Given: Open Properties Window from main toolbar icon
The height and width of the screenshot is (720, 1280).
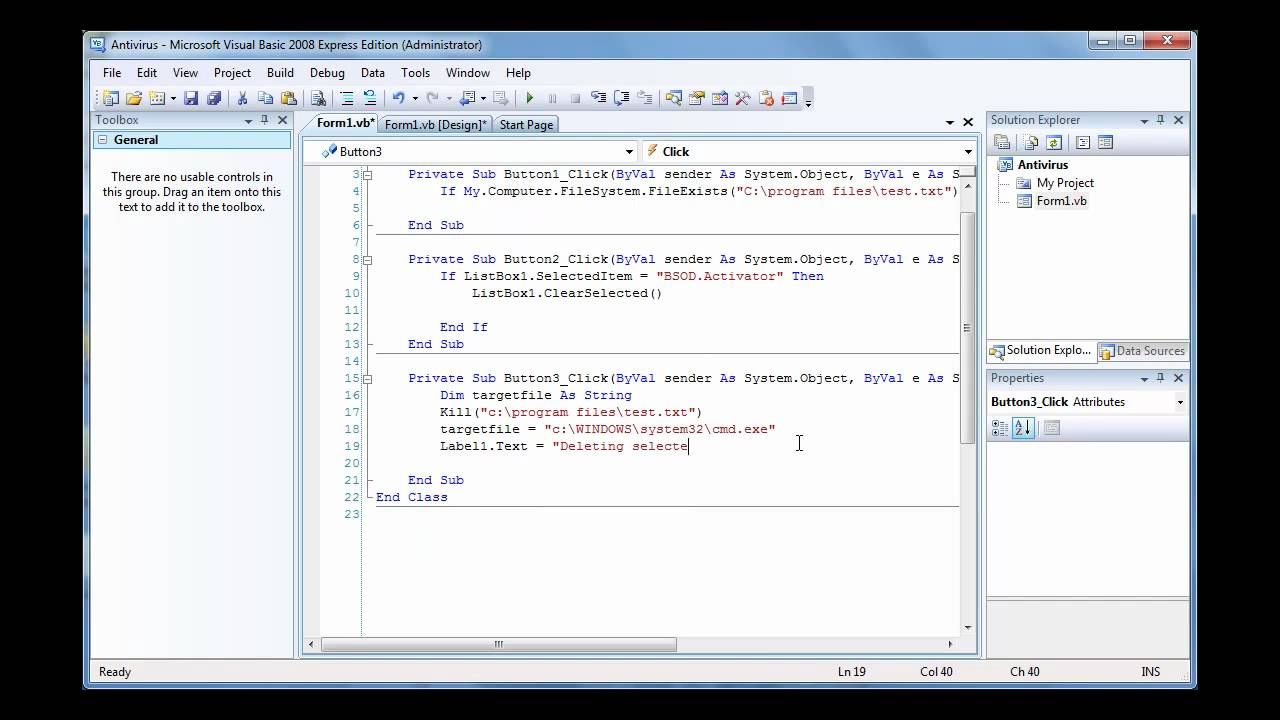Looking at the screenshot, I should 696,98.
